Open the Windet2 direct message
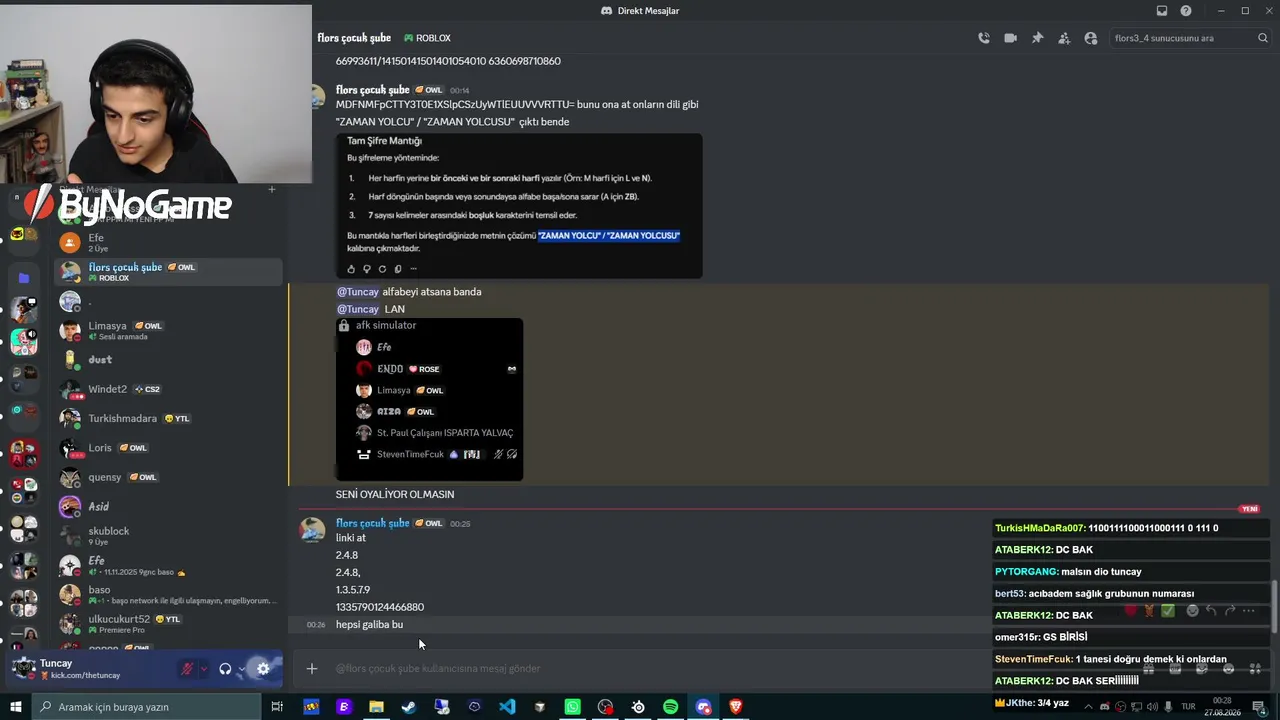The height and width of the screenshot is (720, 1280). pyautogui.click(x=168, y=389)
